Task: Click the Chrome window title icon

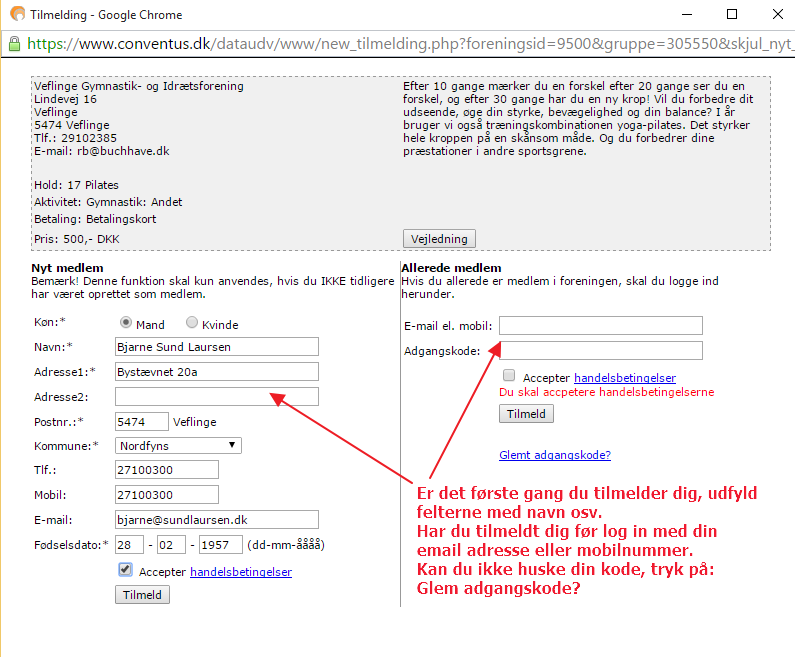Action: point(18,14)
